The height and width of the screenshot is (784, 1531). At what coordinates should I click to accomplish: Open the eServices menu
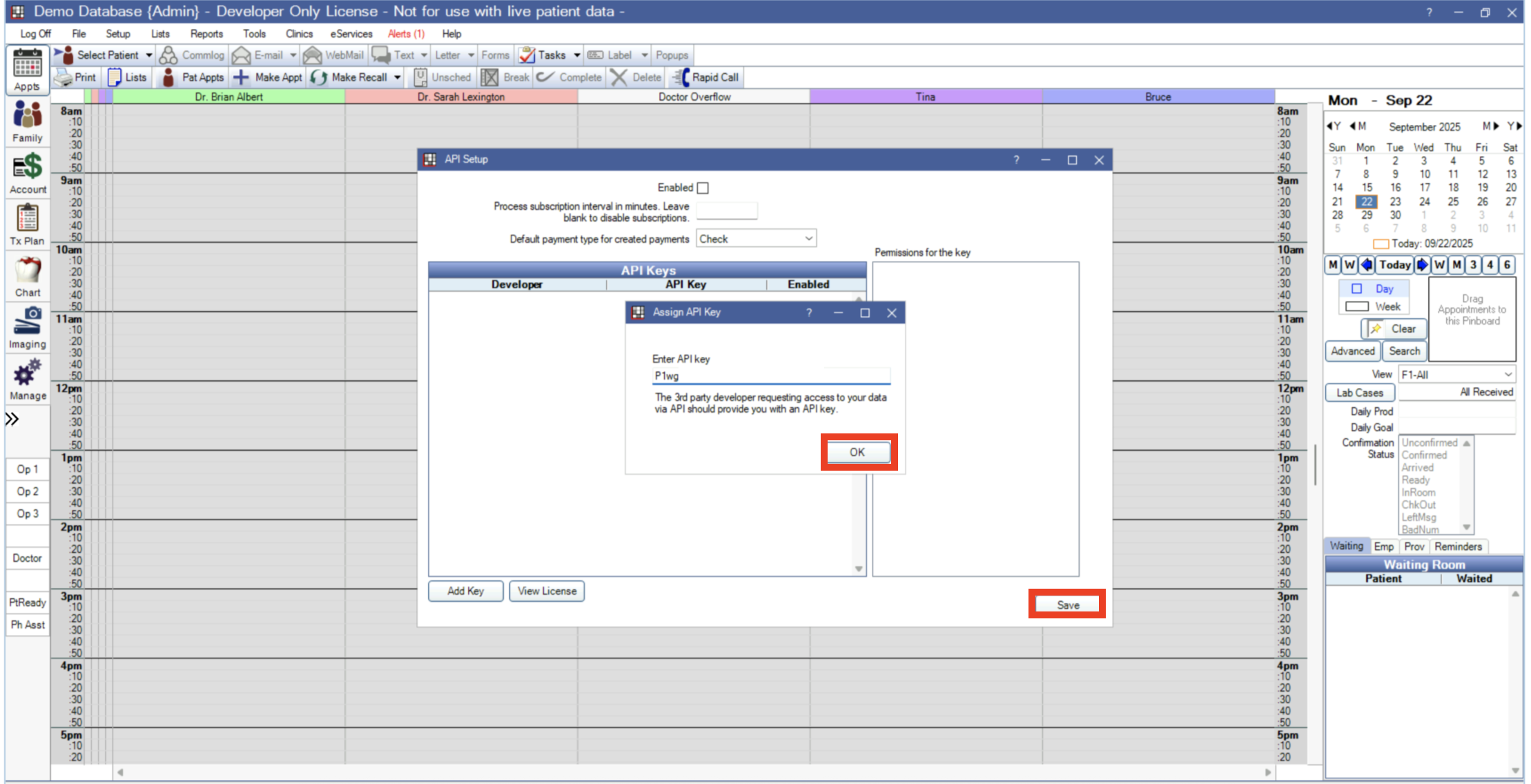(351, 33)
